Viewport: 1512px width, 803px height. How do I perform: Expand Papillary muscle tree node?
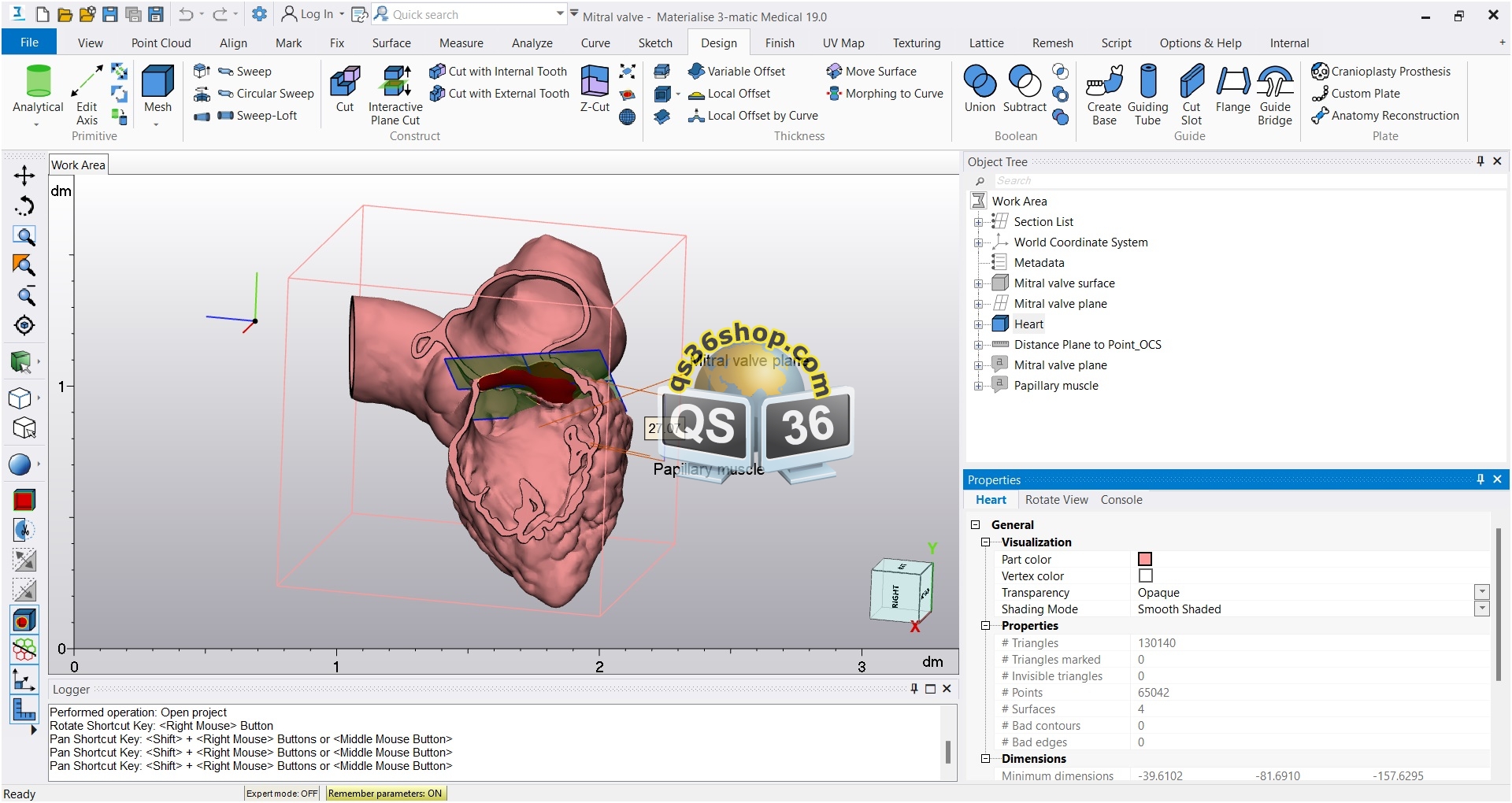click(978, 386)
